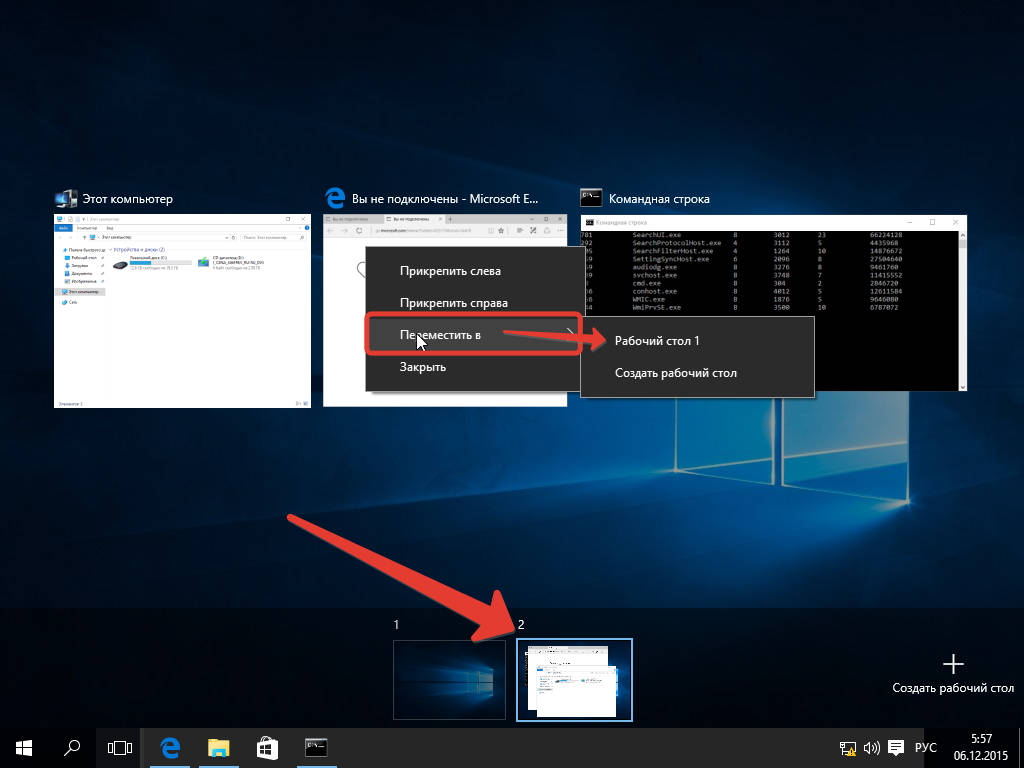The image size is (1024, 768).
Task: Open File Explorer from the taskbar
Action: point(219,748)
